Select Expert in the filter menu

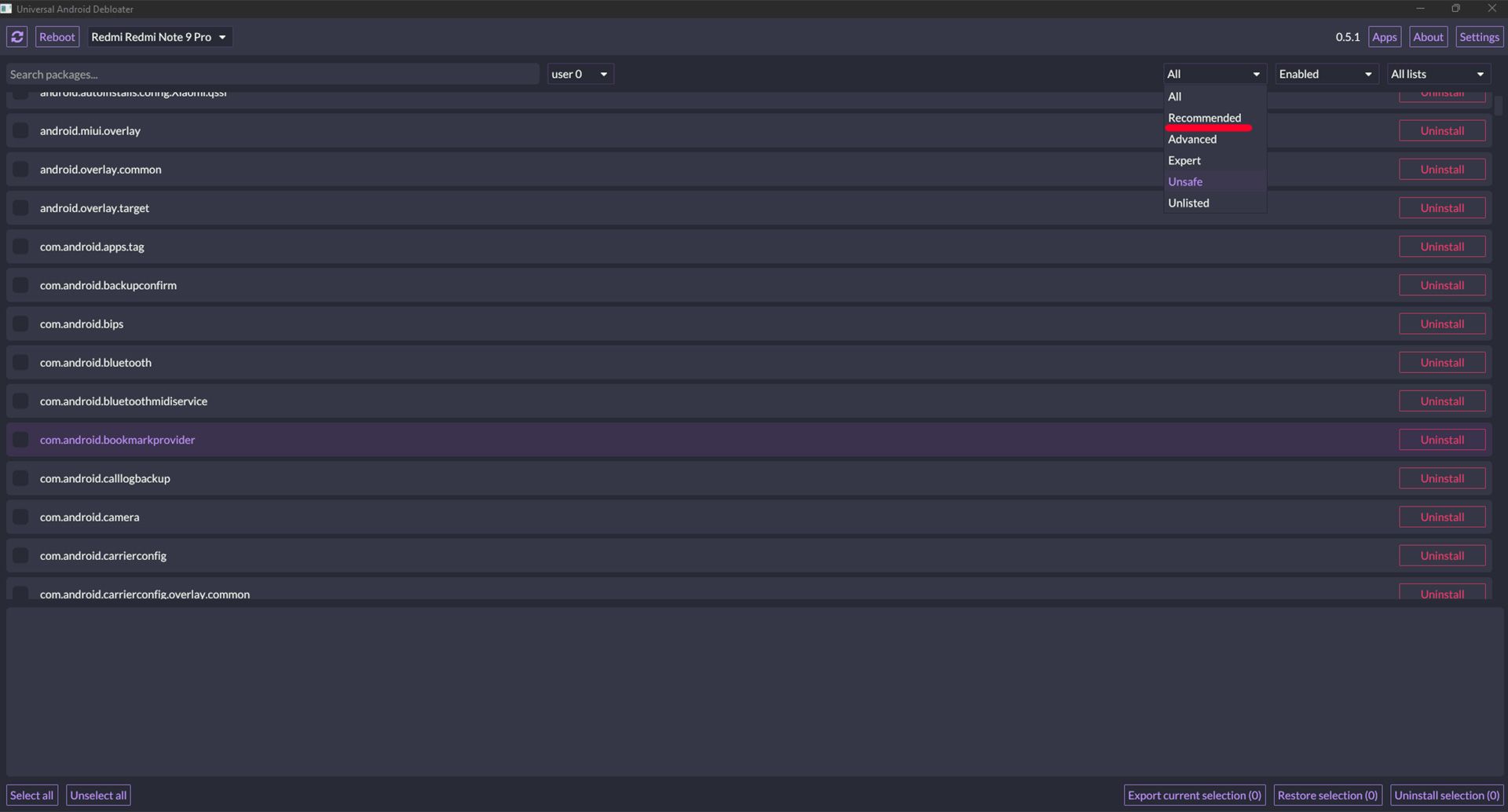tap(1214, 160)
